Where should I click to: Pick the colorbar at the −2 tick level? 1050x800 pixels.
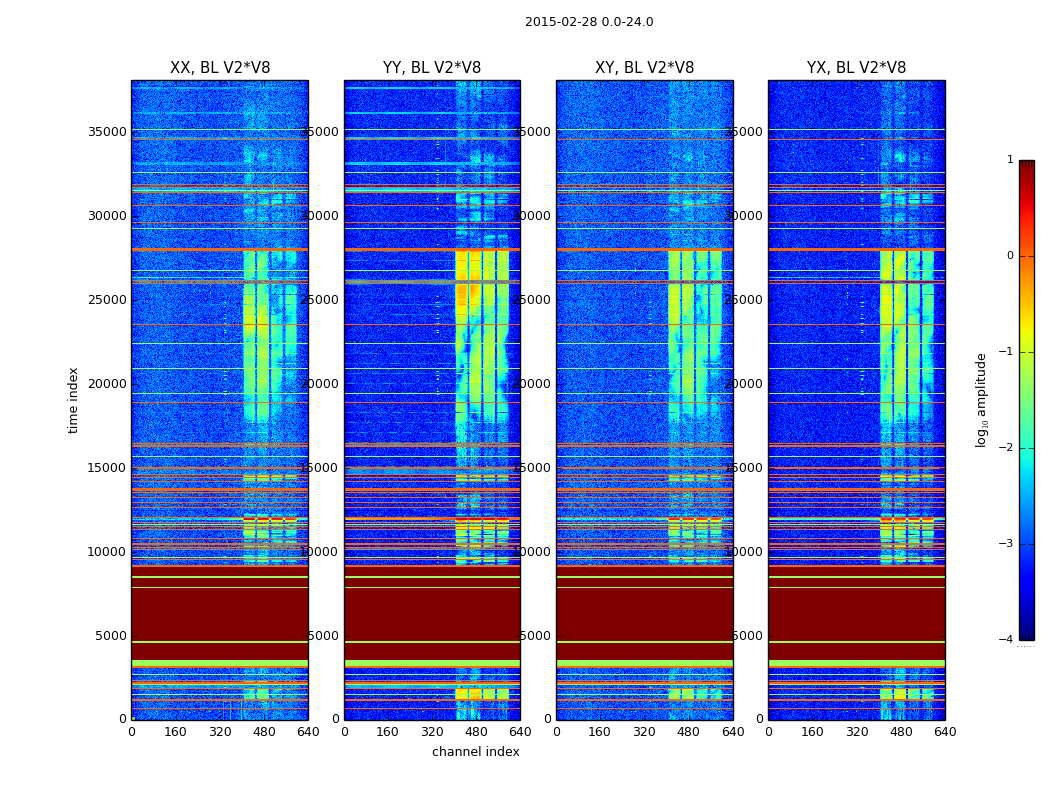(1026, 448)
